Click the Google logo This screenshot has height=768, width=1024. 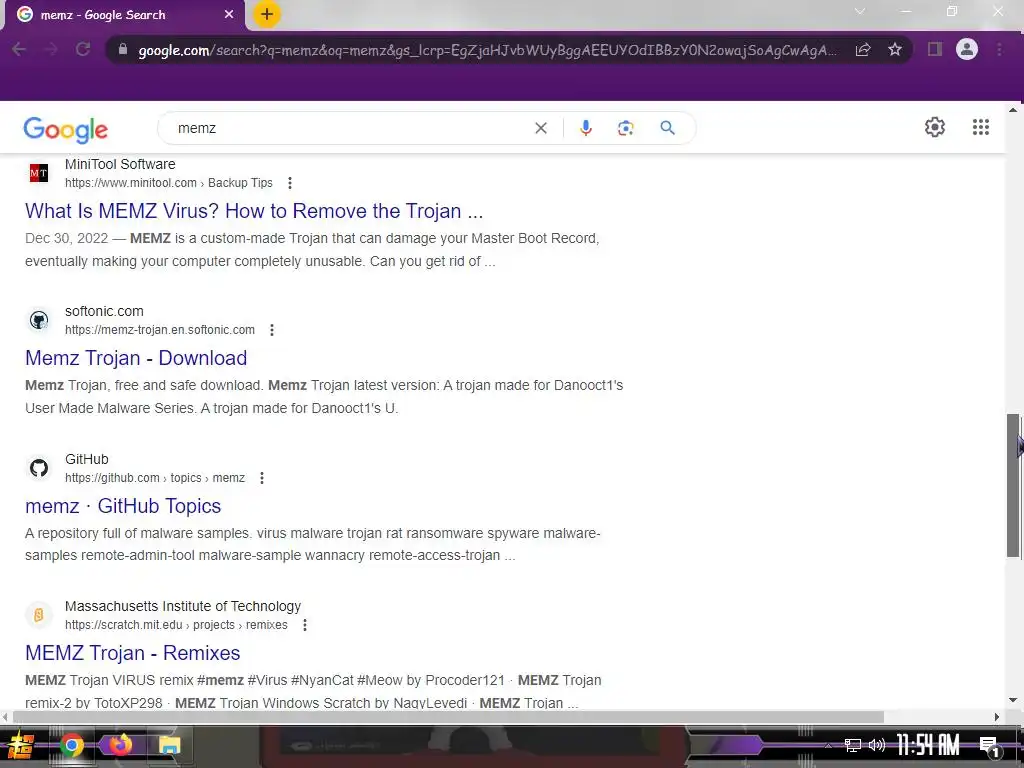[65, 129]
